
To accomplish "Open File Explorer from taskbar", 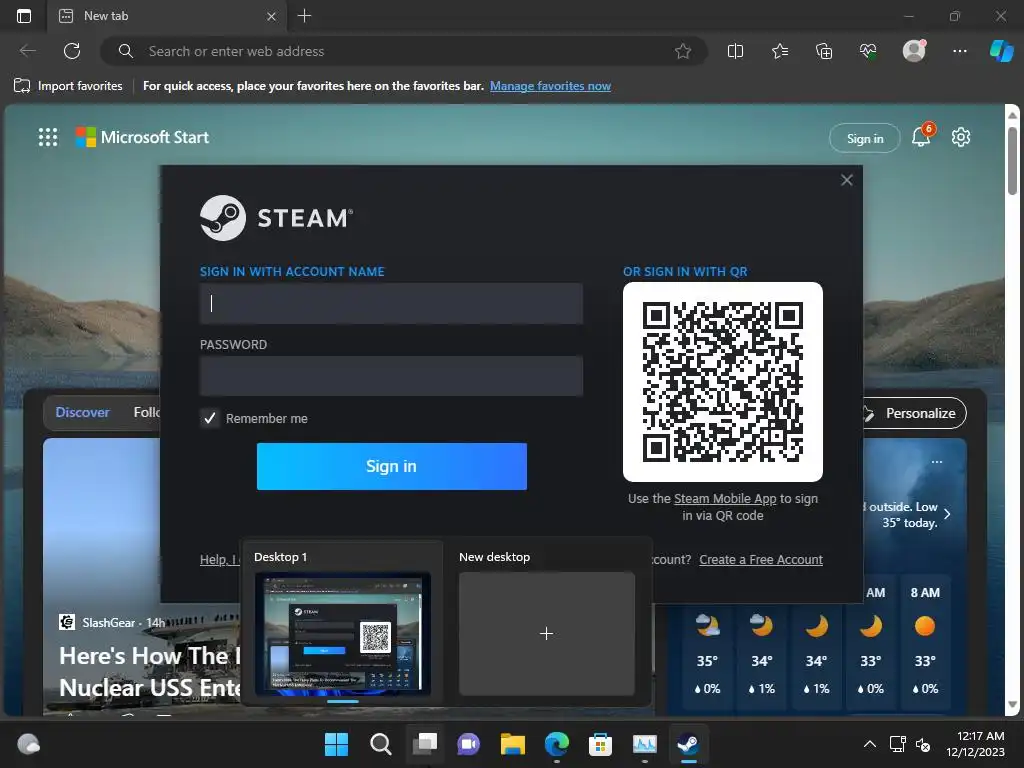I will pos(513,744).
